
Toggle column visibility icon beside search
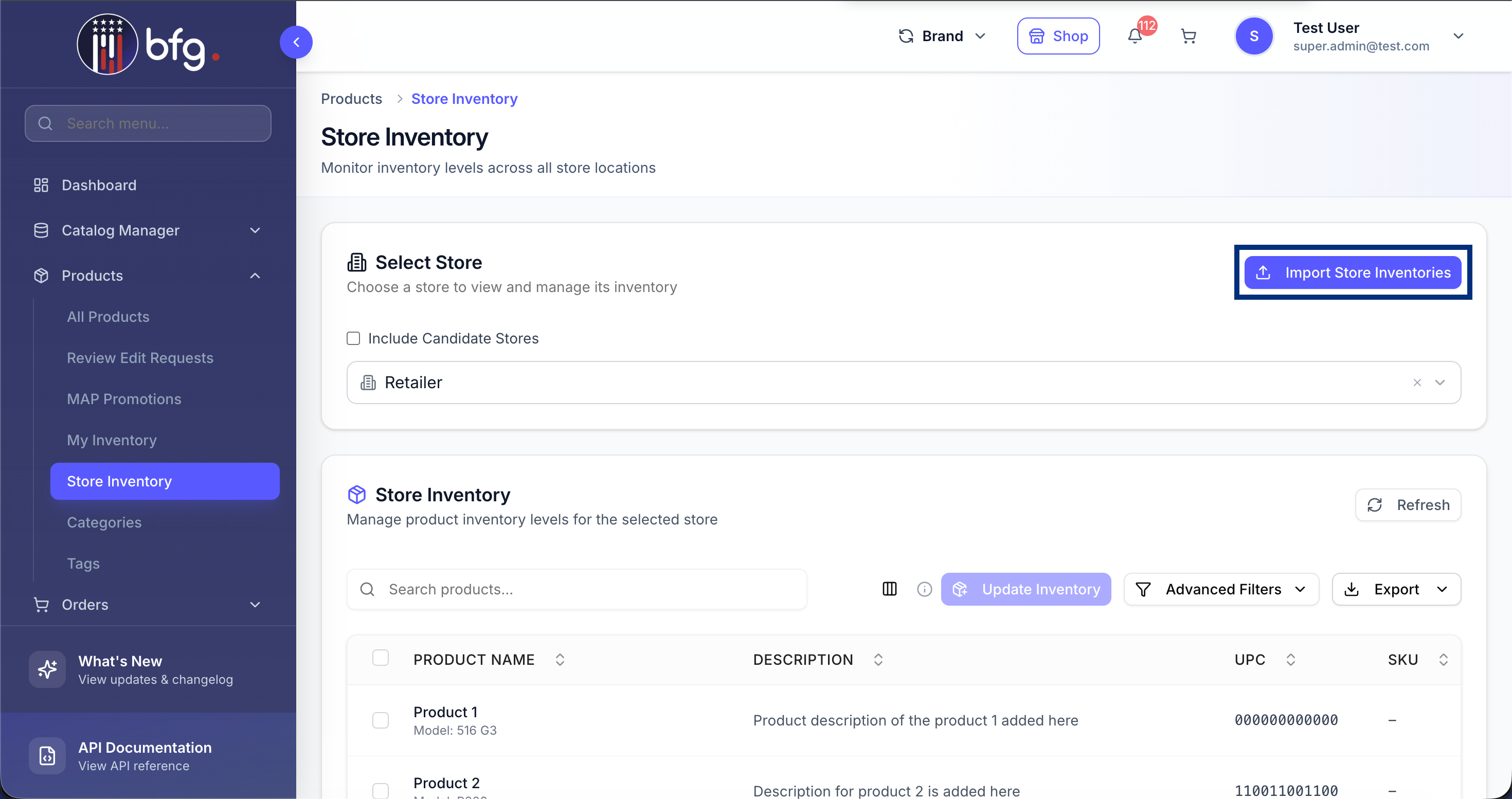[x=889, y=589]
